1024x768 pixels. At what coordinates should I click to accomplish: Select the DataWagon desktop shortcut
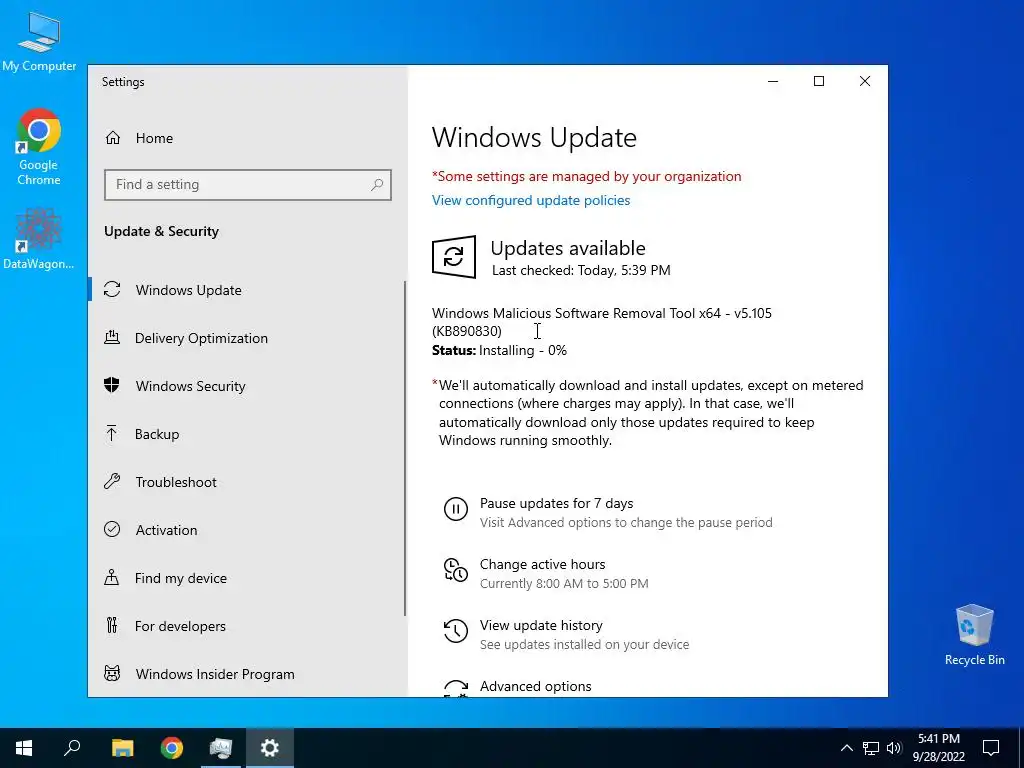[39, 239]
